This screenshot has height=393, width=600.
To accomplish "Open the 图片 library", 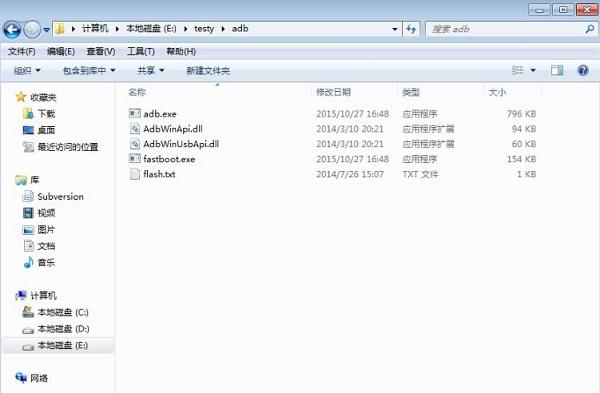I will 46,230.
